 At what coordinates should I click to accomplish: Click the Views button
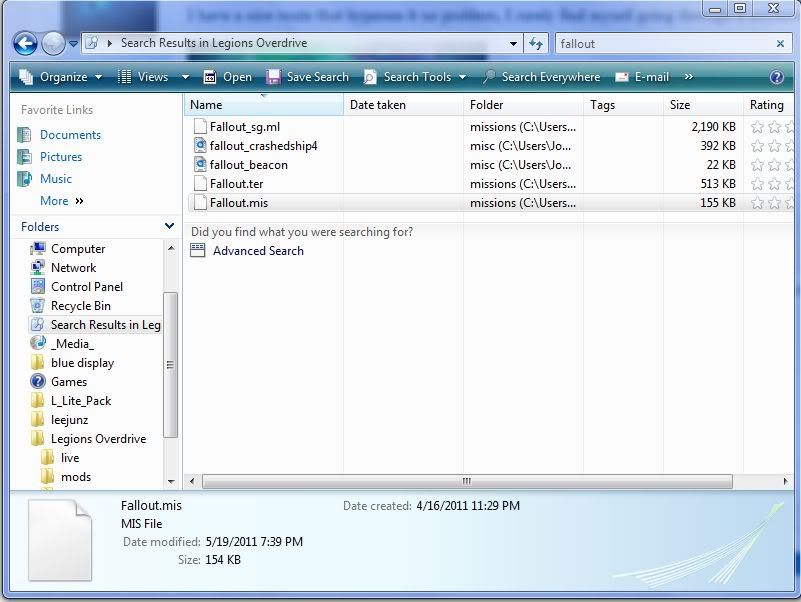143,77
